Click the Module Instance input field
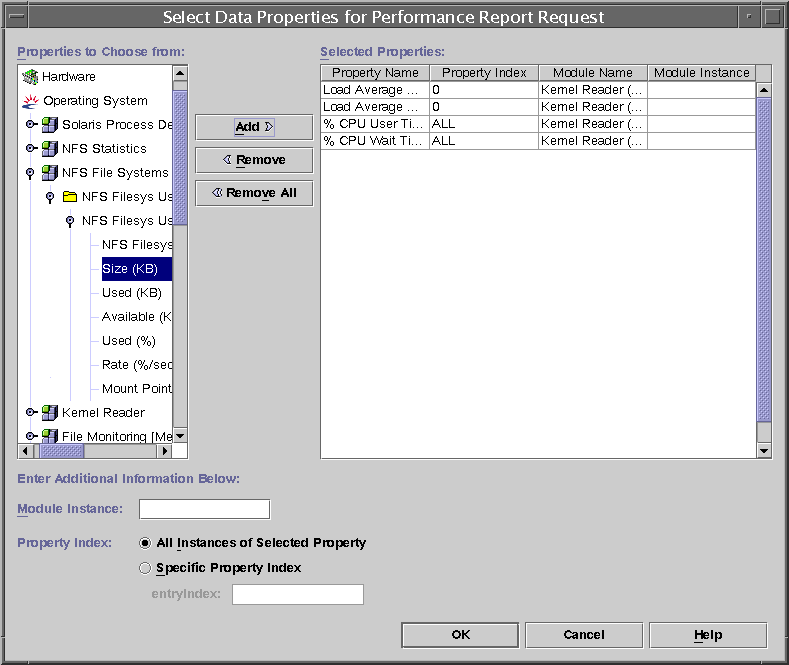789x665 pixels. [204, 509]
